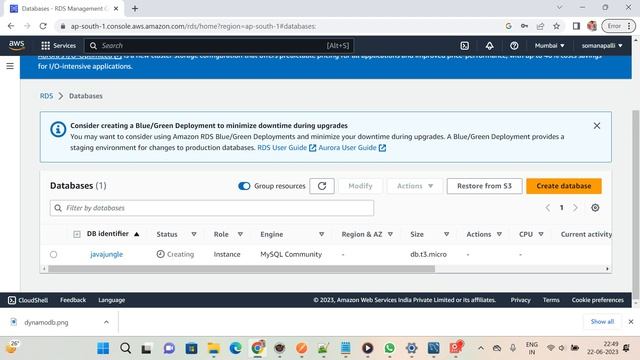Go back in the browser
The height and width of the screenshot is (360, 640).
point(11,26)
